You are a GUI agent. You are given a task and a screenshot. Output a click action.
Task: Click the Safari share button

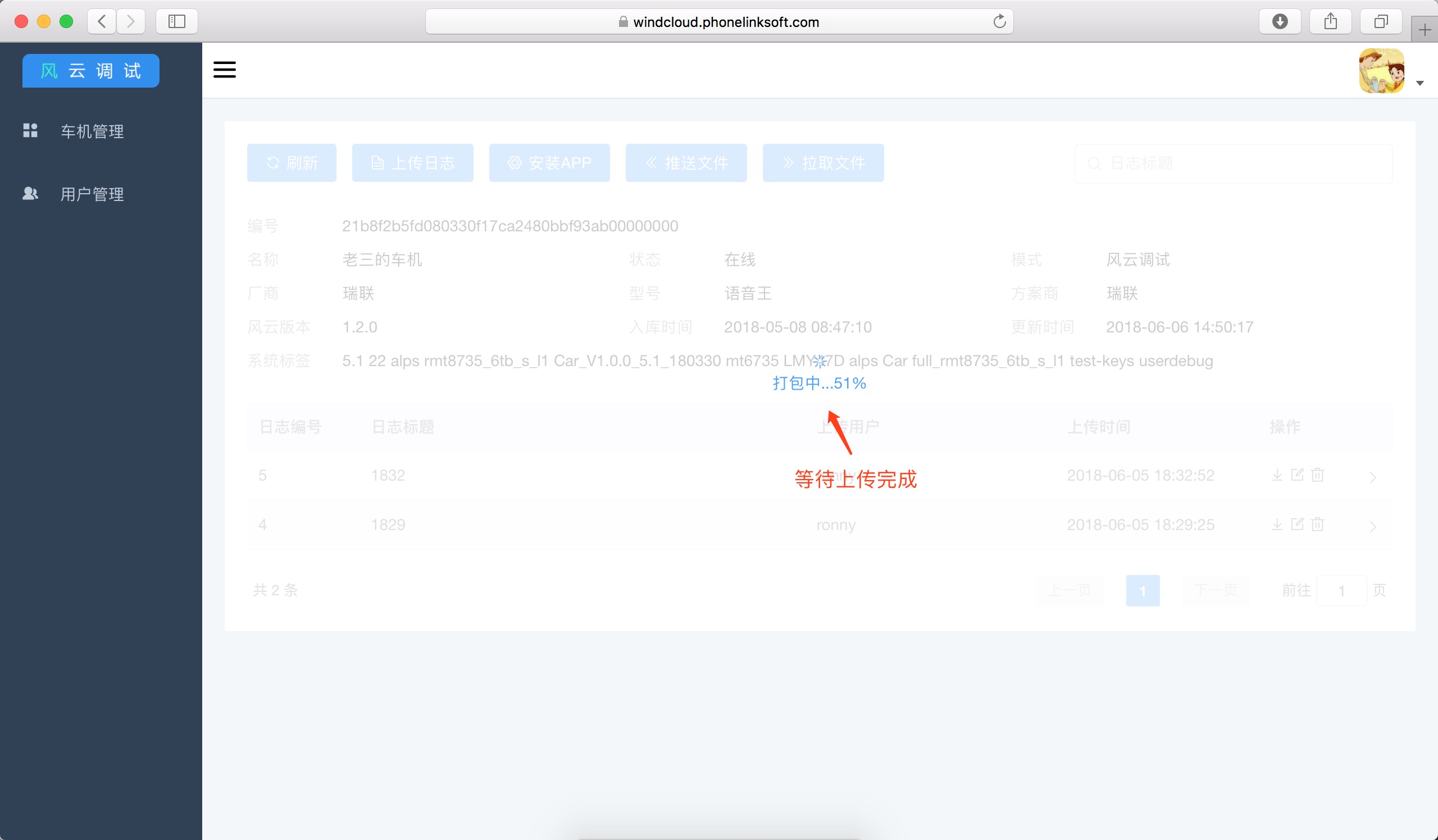1330,22
